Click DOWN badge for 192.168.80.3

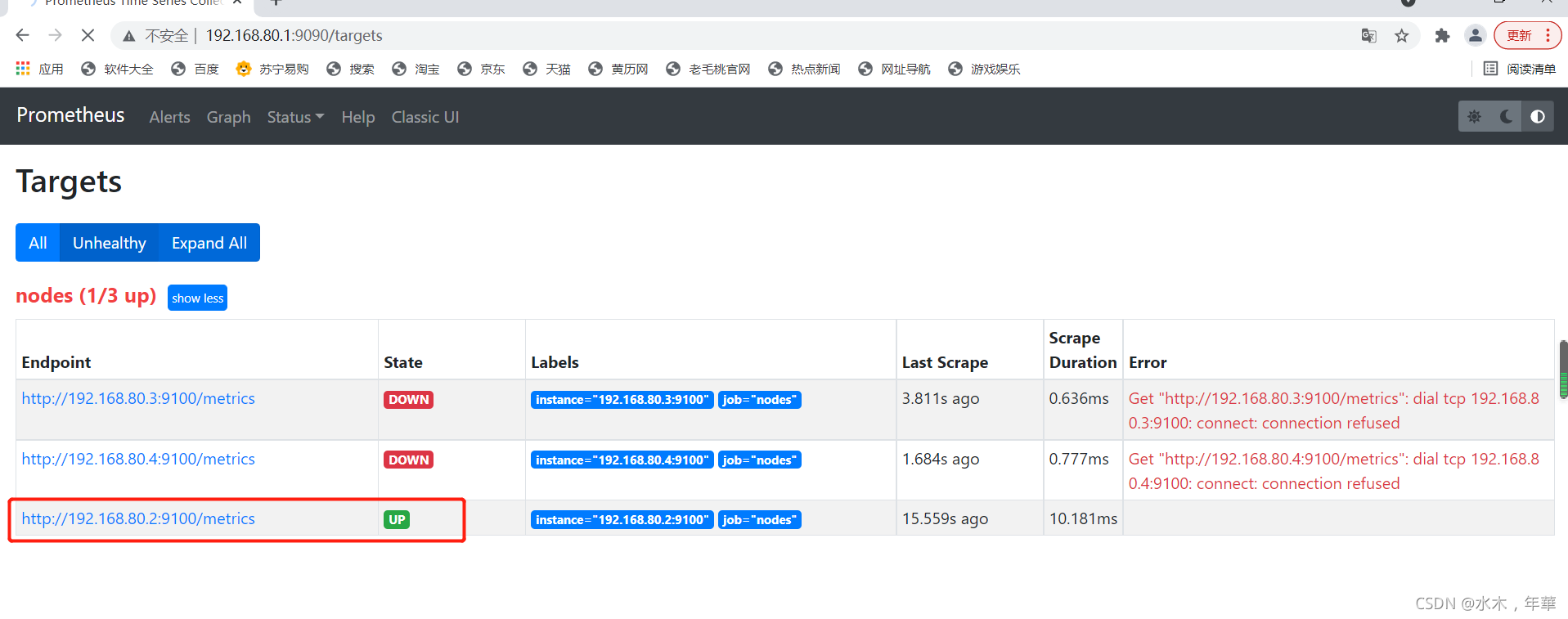click(408, 400)
